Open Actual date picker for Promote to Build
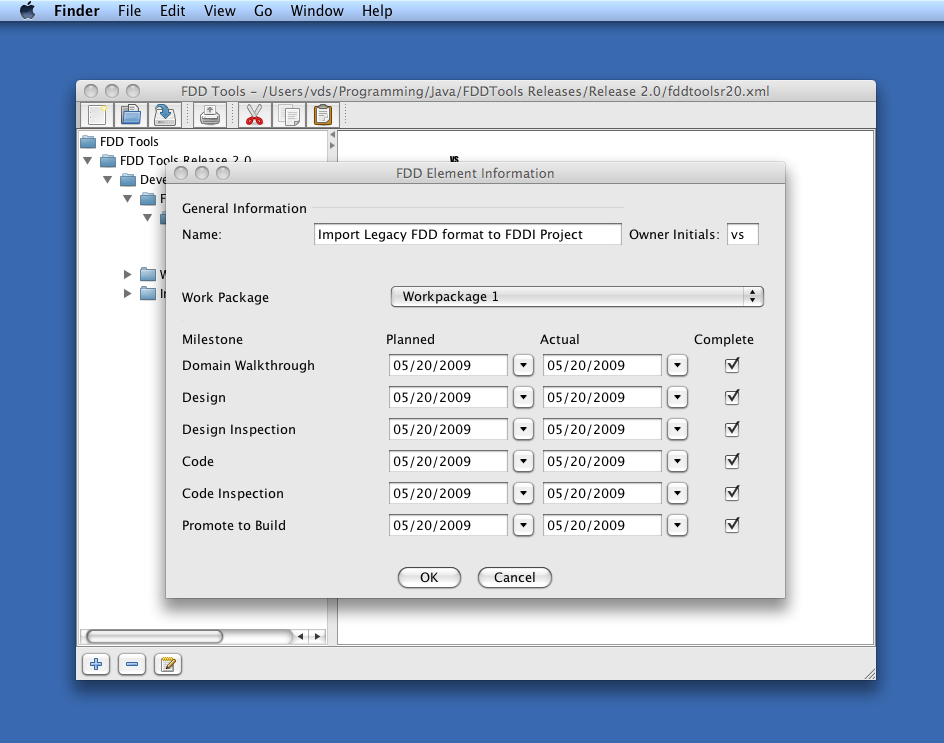 (677, 524)
